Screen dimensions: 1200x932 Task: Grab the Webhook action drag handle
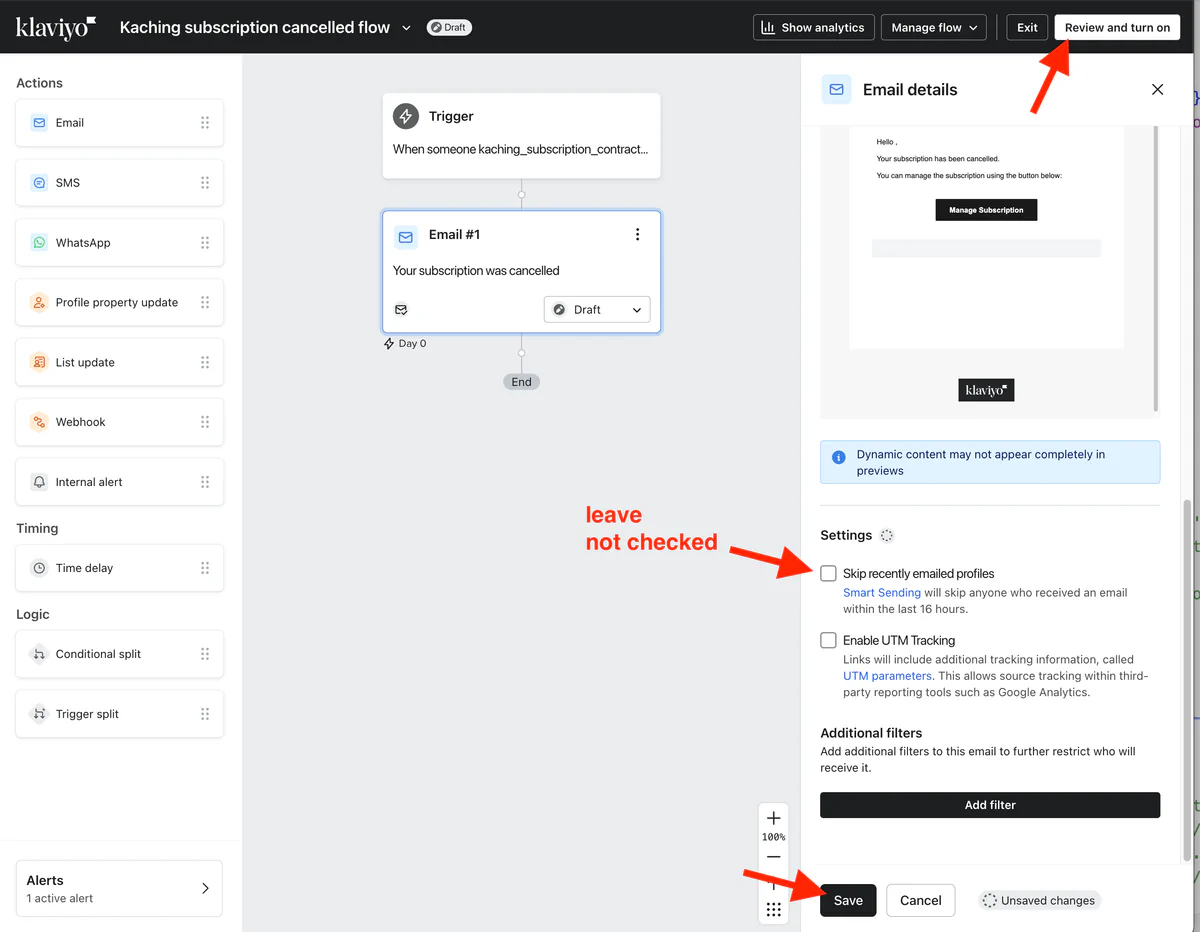pyautogui.click(x=205, y=422)
